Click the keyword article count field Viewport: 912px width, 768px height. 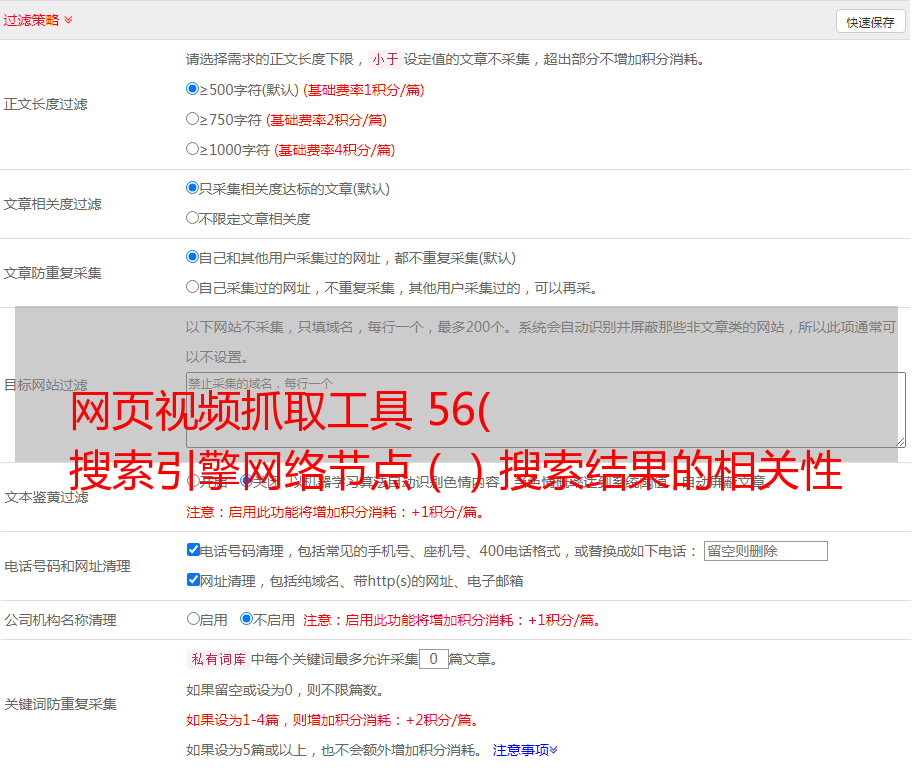click(434, 659)
